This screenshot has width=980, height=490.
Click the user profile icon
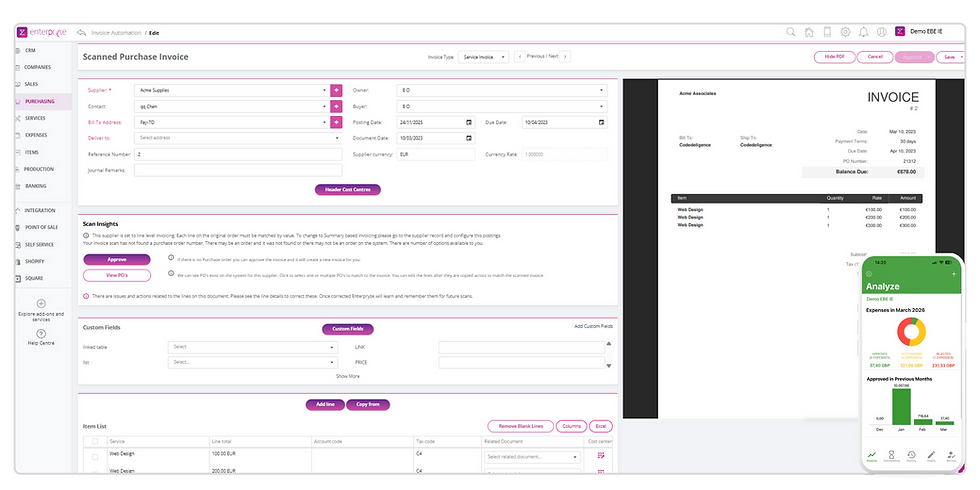point(882,32)
